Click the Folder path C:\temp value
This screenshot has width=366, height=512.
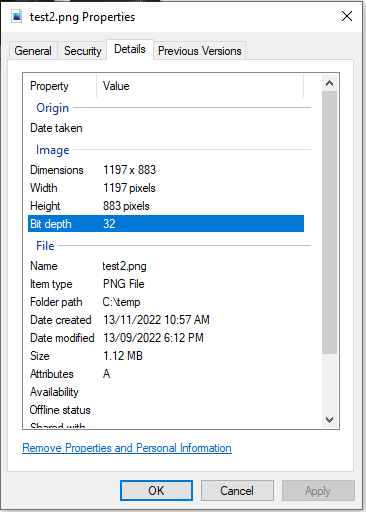[121, 302]
